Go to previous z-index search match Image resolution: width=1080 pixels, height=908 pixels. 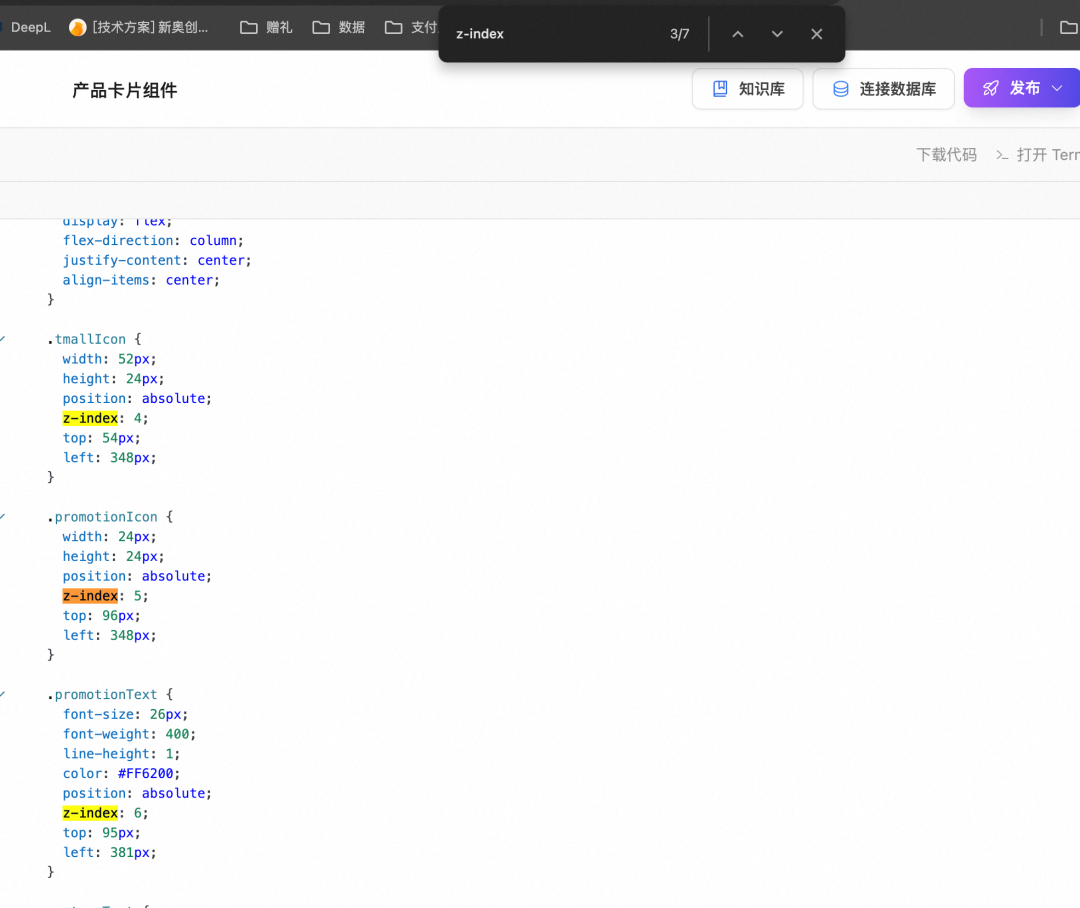click(x=738, y=34)
